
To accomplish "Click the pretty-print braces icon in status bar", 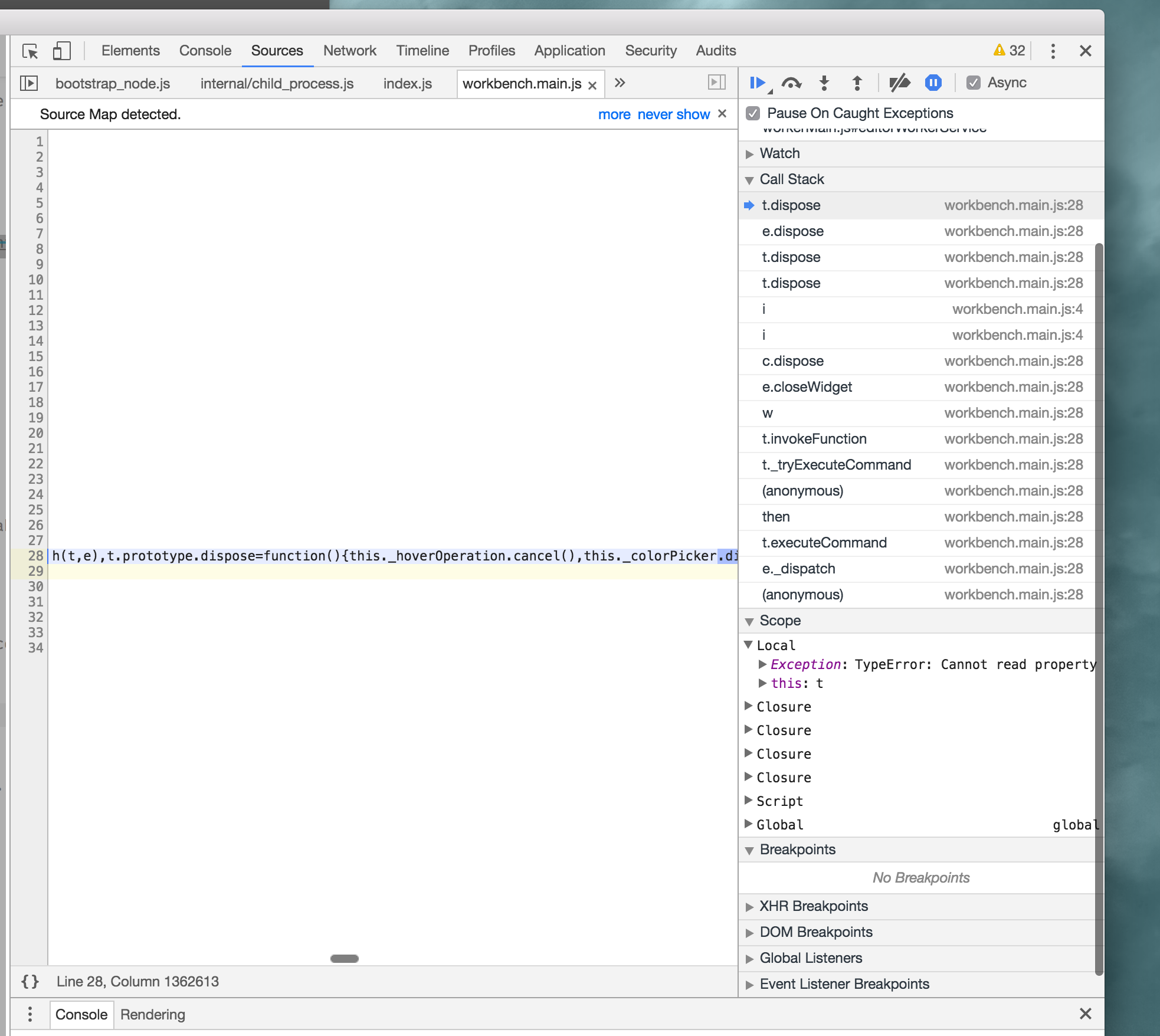I will (x=29, y=981).
